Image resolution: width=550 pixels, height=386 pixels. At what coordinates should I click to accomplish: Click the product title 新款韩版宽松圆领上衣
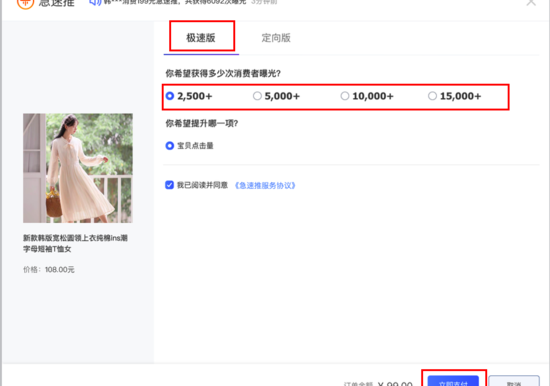75,243
